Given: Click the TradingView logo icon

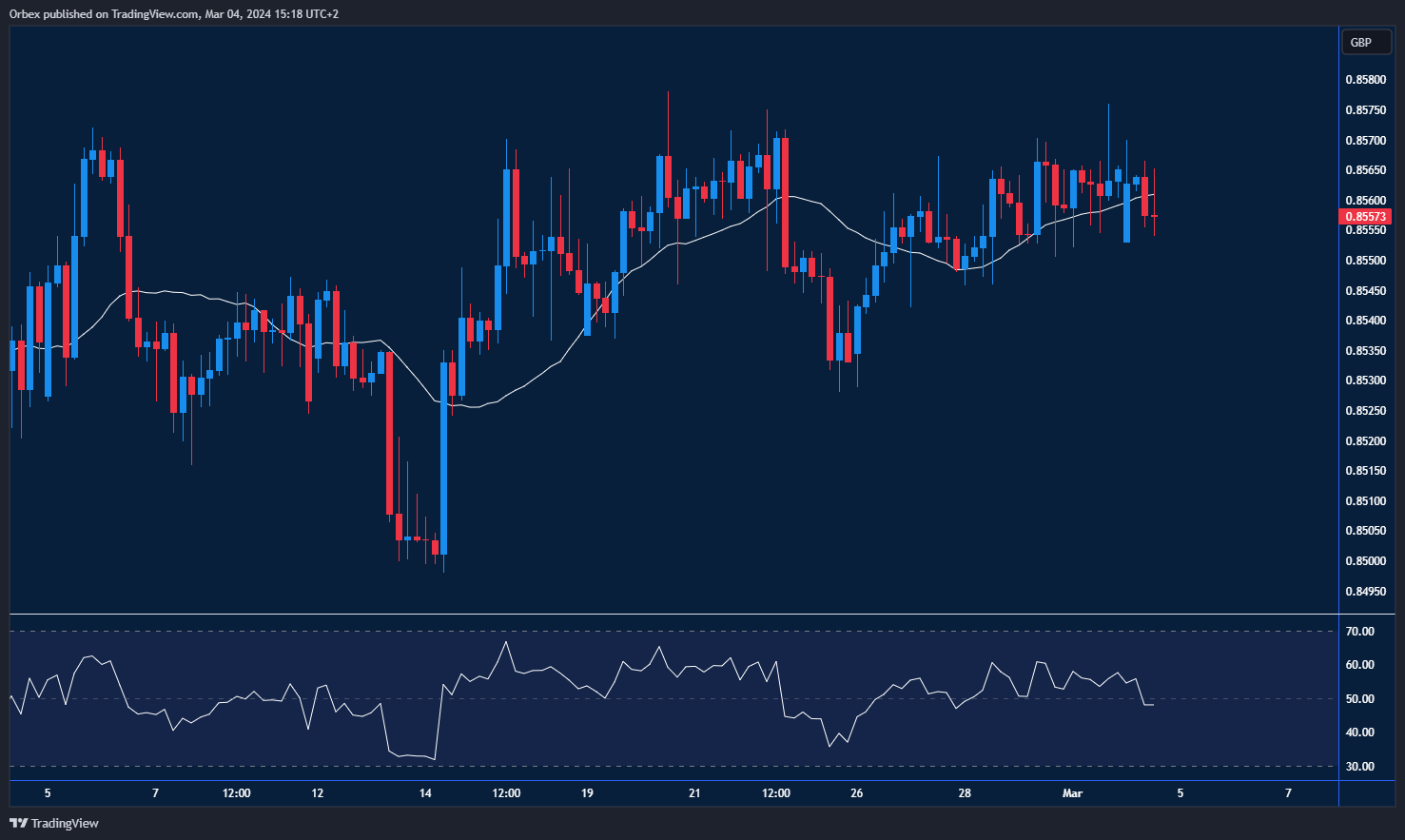Looking at the screenshot, I should 18,823.
